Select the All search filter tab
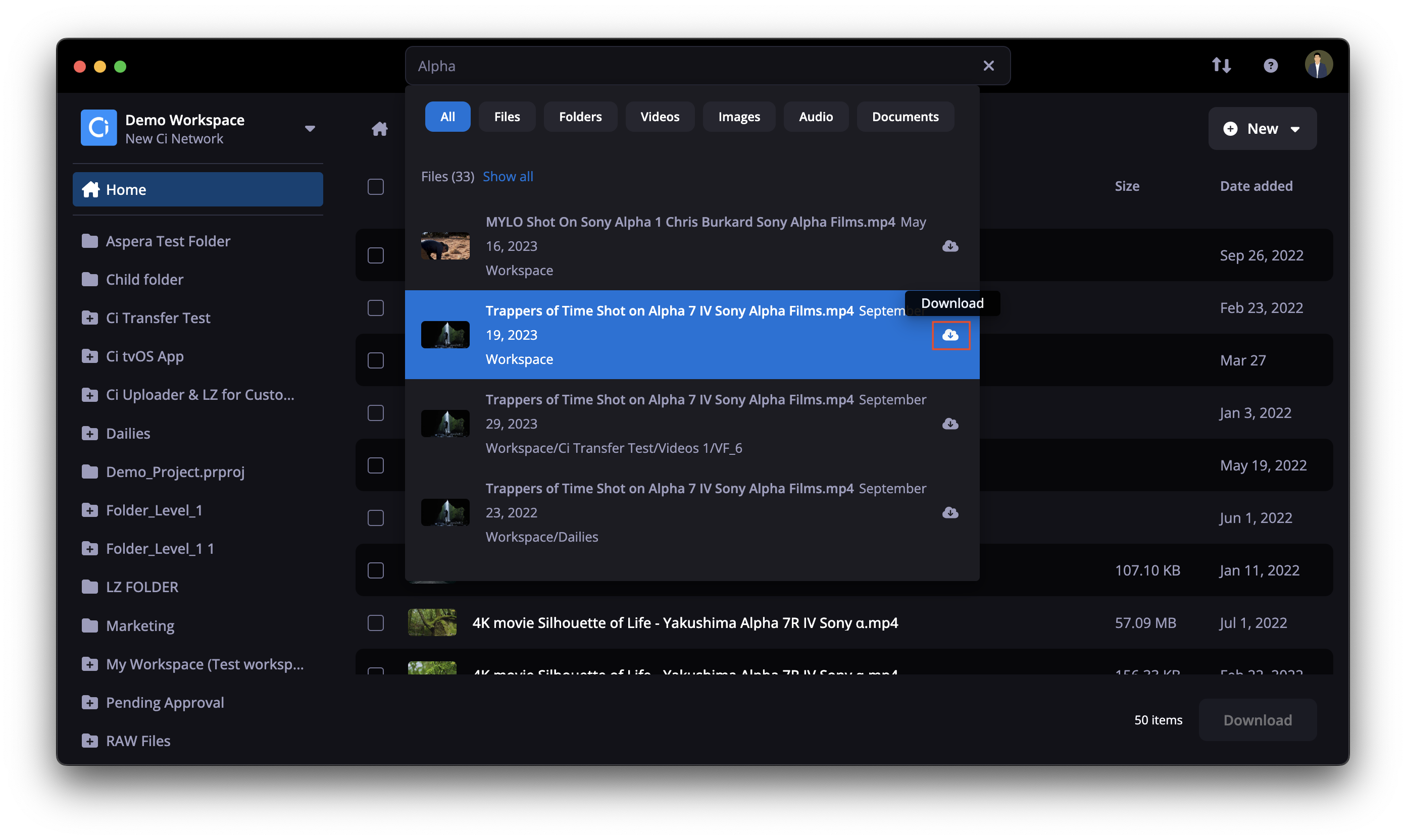Image resolution: width=1406 pixels, height=840 pixels. [447, 117]
